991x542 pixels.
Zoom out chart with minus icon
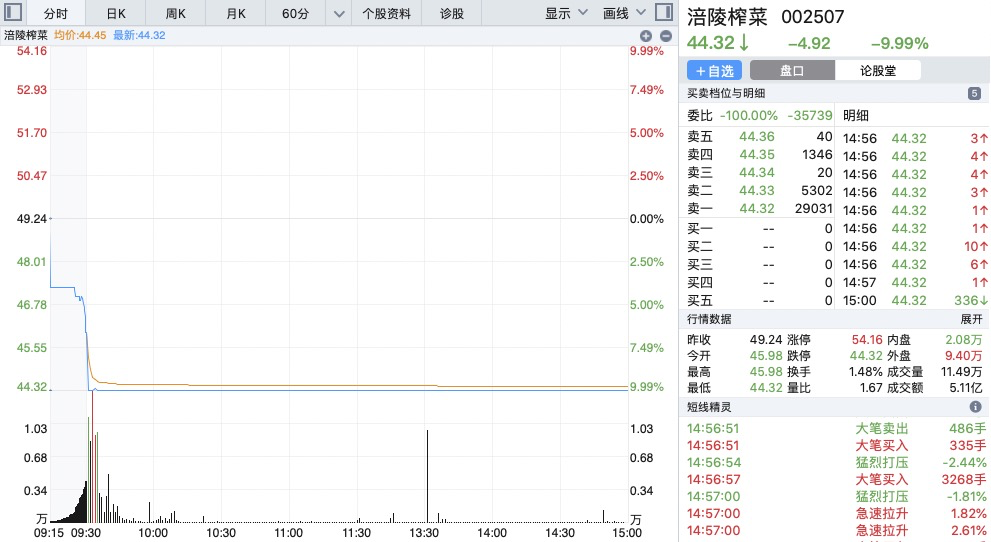pos(666,36)
